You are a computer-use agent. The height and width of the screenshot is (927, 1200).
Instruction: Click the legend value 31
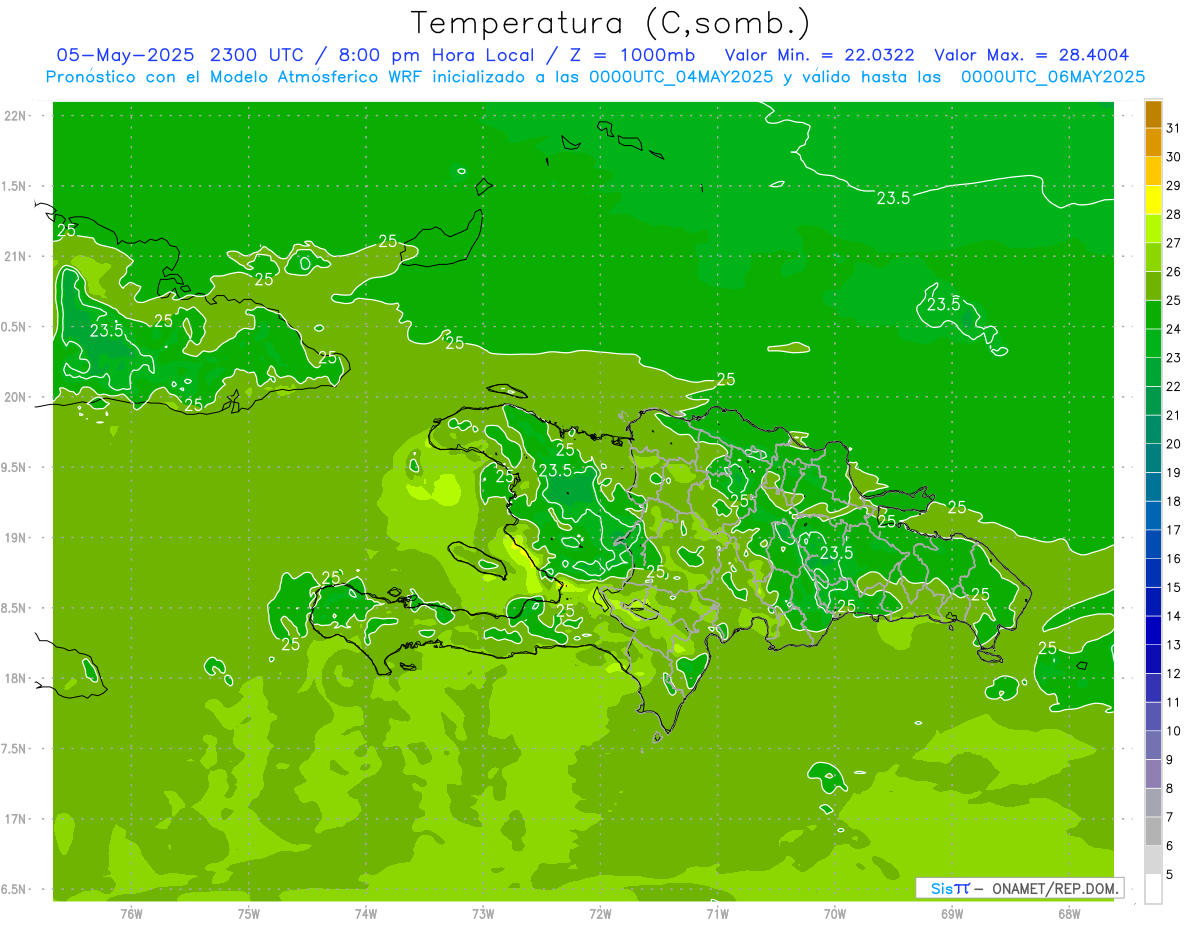coord(1174,128)
